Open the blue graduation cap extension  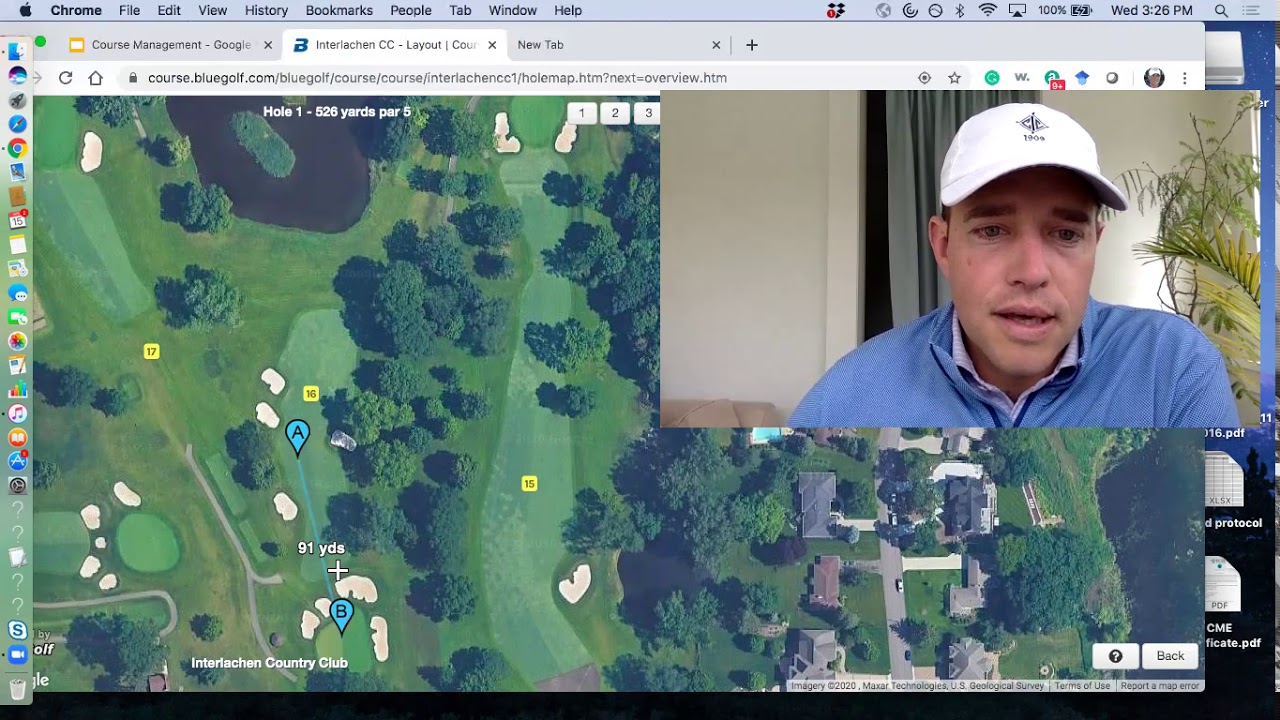tap(1082, 78)
